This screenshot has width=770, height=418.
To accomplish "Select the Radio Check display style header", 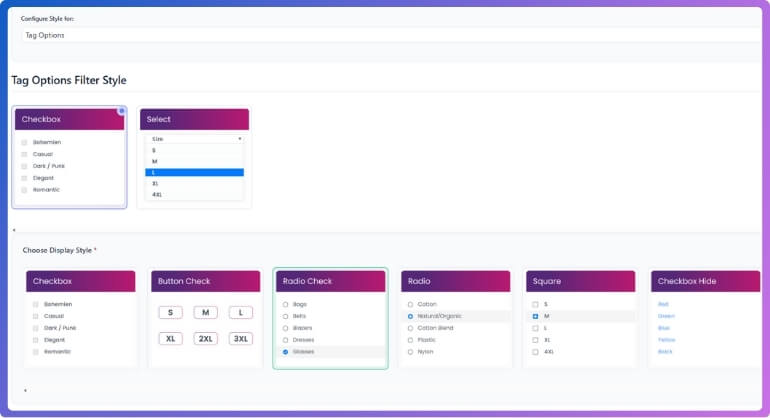I will point(330,282).
